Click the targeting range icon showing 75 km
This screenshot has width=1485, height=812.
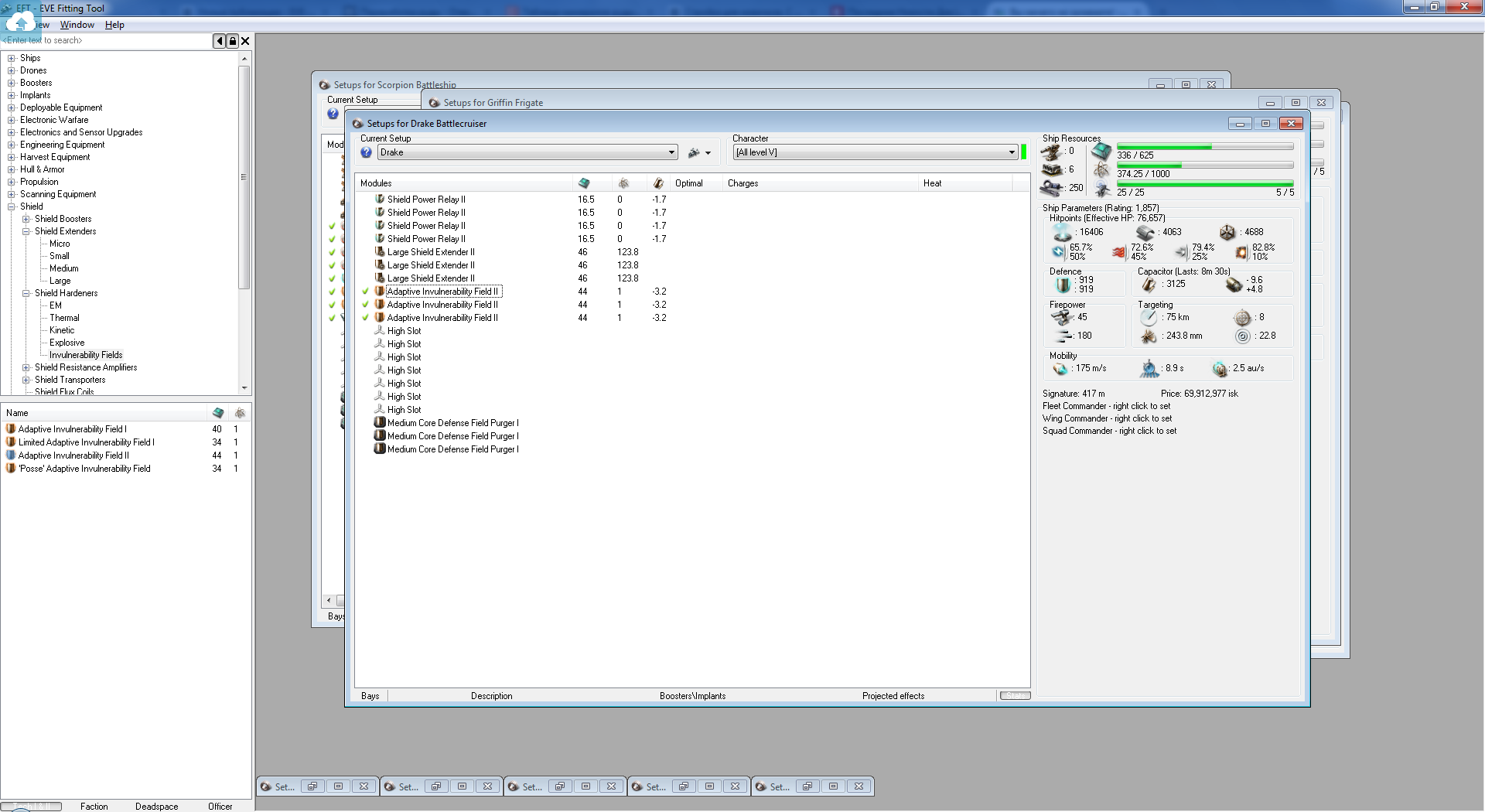click(x=1149, y=318)
